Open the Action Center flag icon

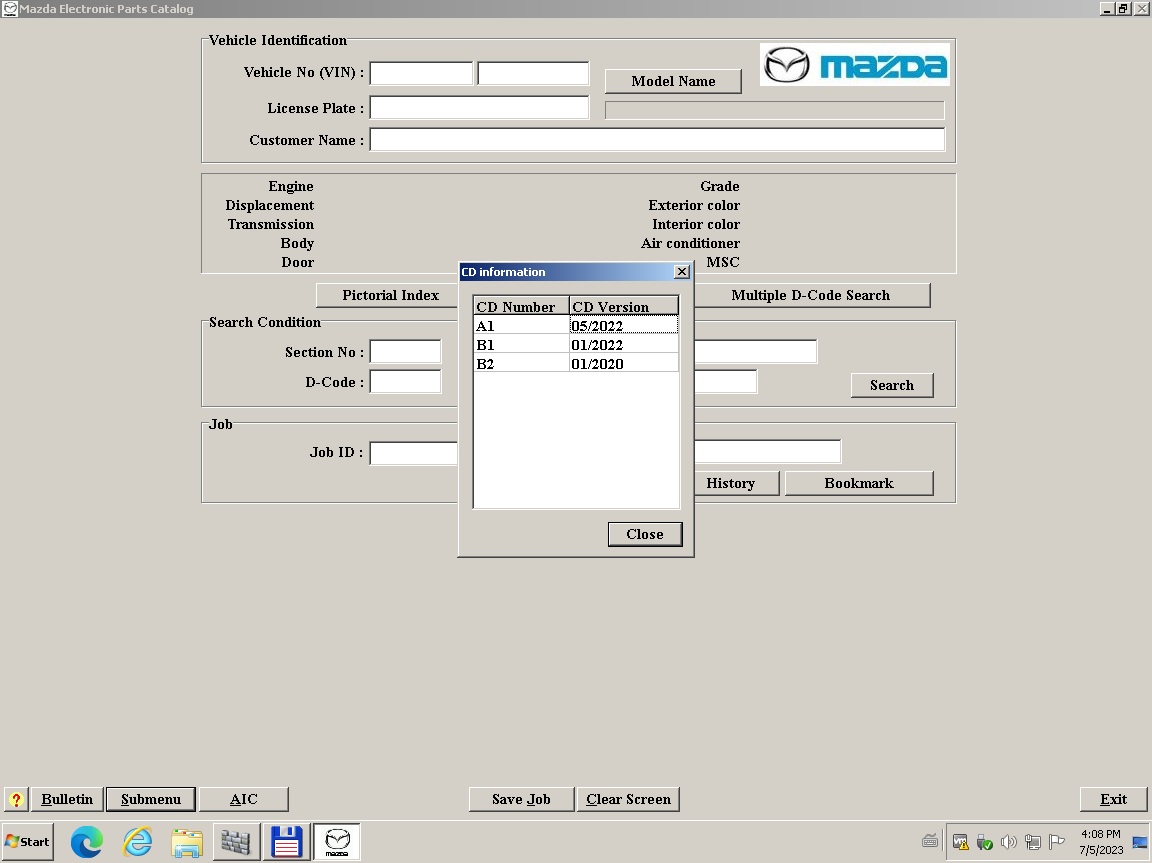click(1057, 842)
